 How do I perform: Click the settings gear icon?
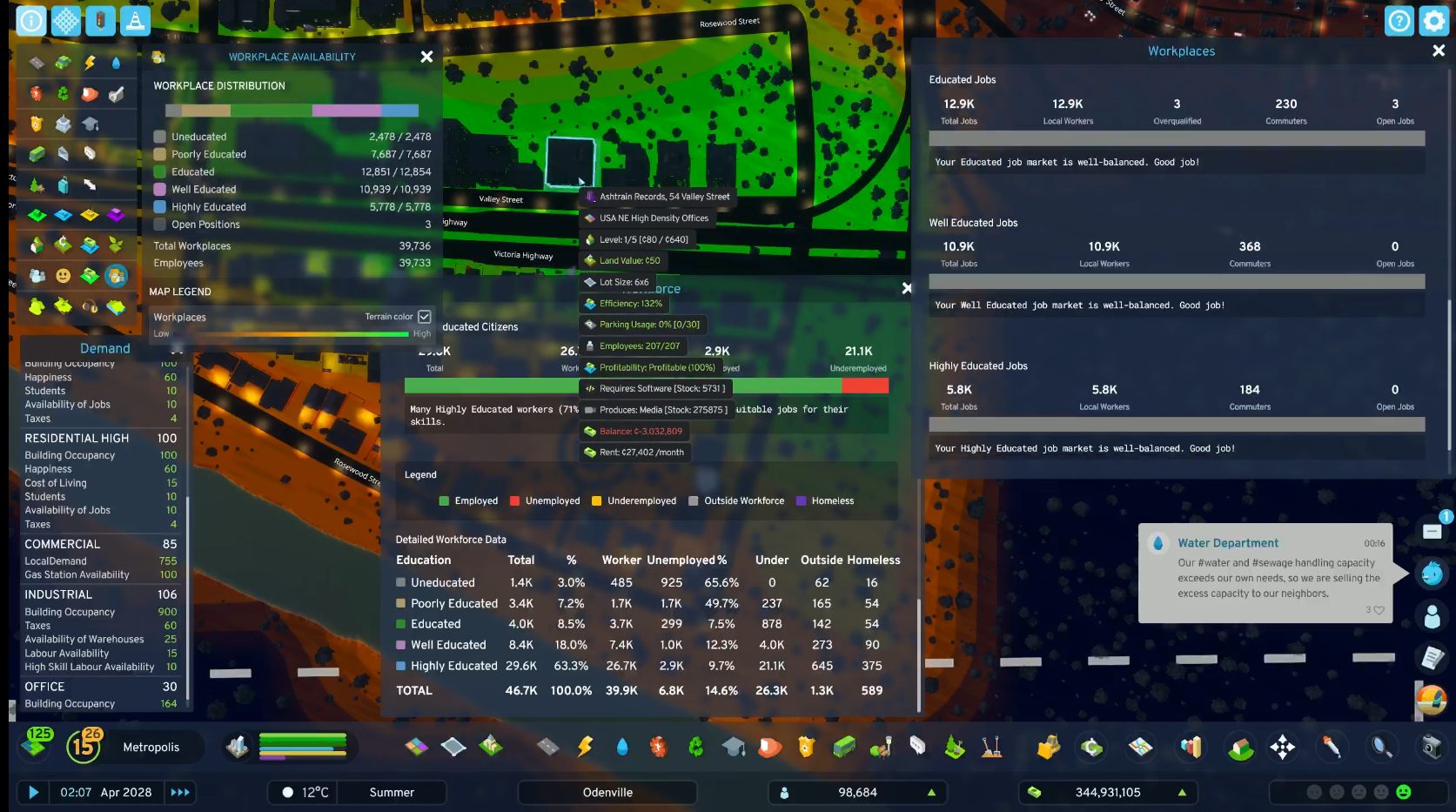pos(1433,20)
